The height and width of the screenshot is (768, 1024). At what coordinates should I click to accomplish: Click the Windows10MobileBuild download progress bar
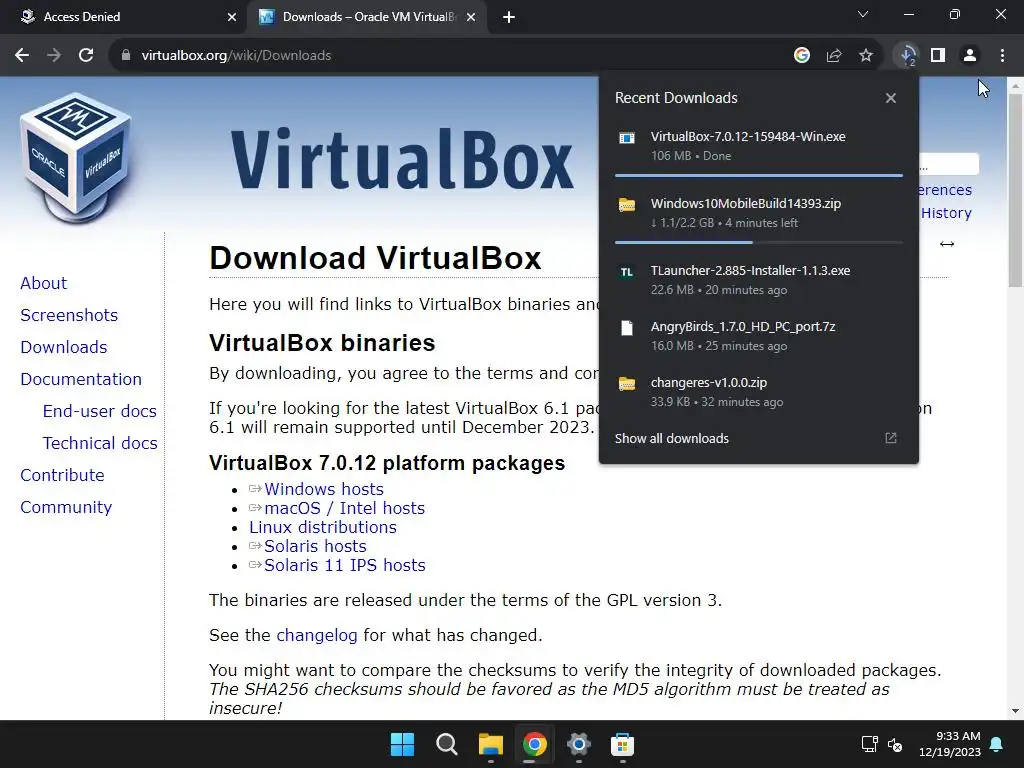point(759,242)
